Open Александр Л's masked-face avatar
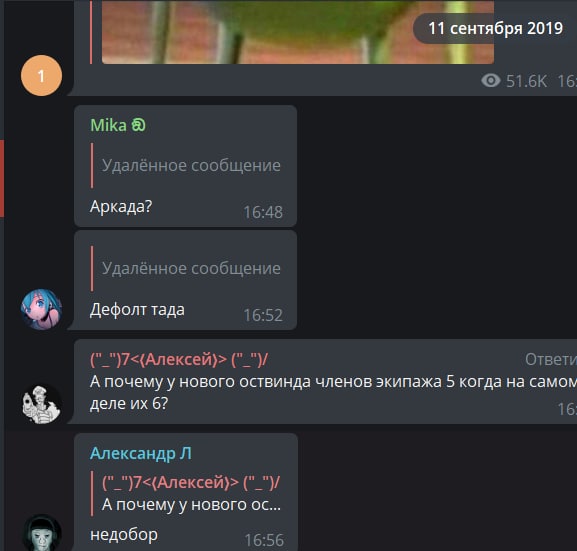Image resolution: width=577 pixels, height=551 pixels. (42, 533)
